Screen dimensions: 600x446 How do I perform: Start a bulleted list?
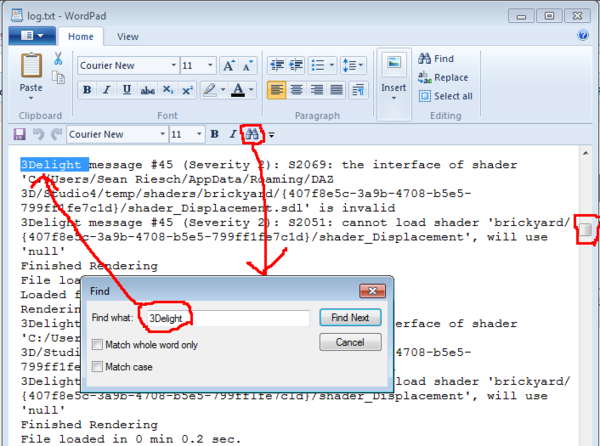tap(318, 65)
